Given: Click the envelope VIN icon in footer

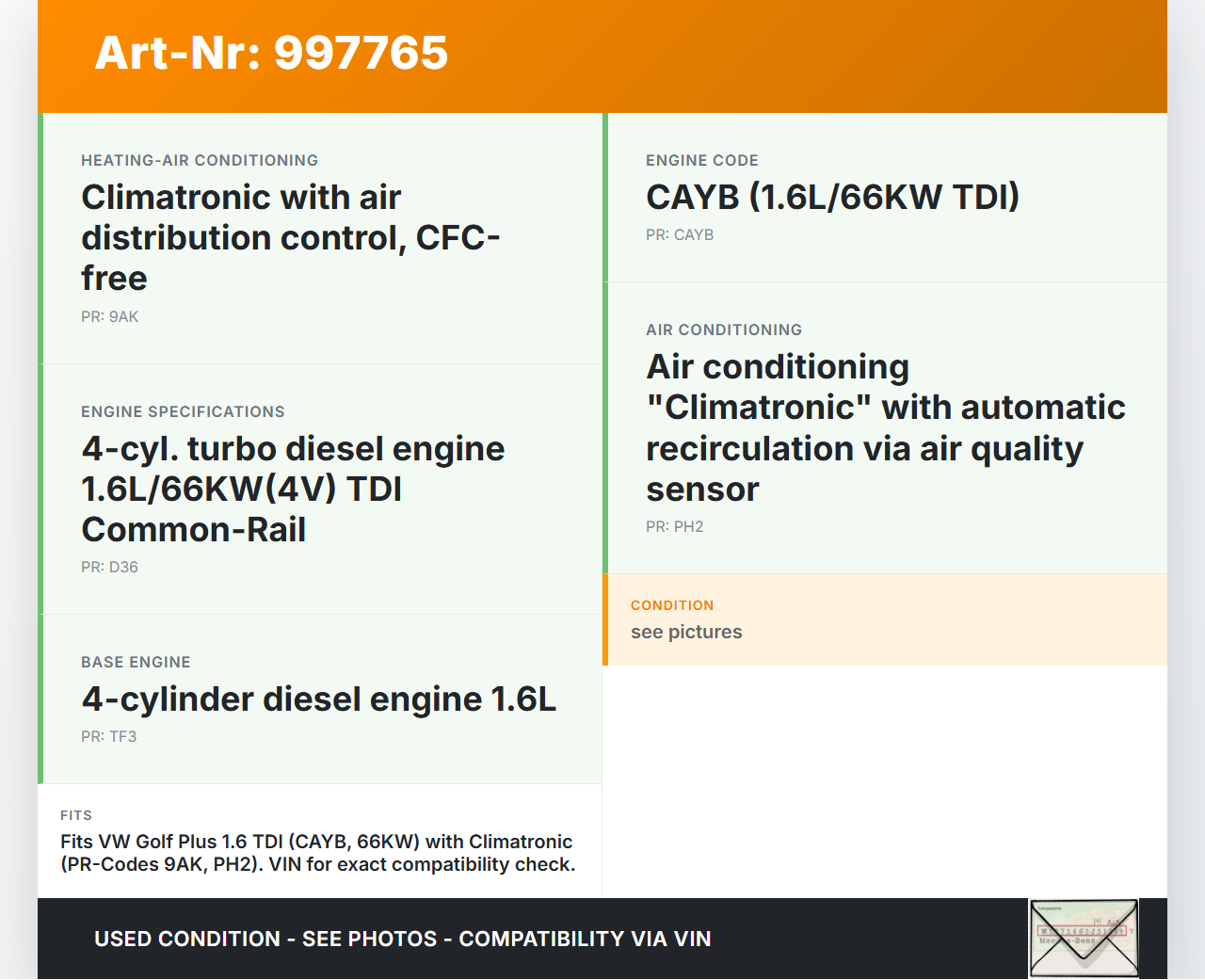Looking at the screenshot, I should [1084, 938].
